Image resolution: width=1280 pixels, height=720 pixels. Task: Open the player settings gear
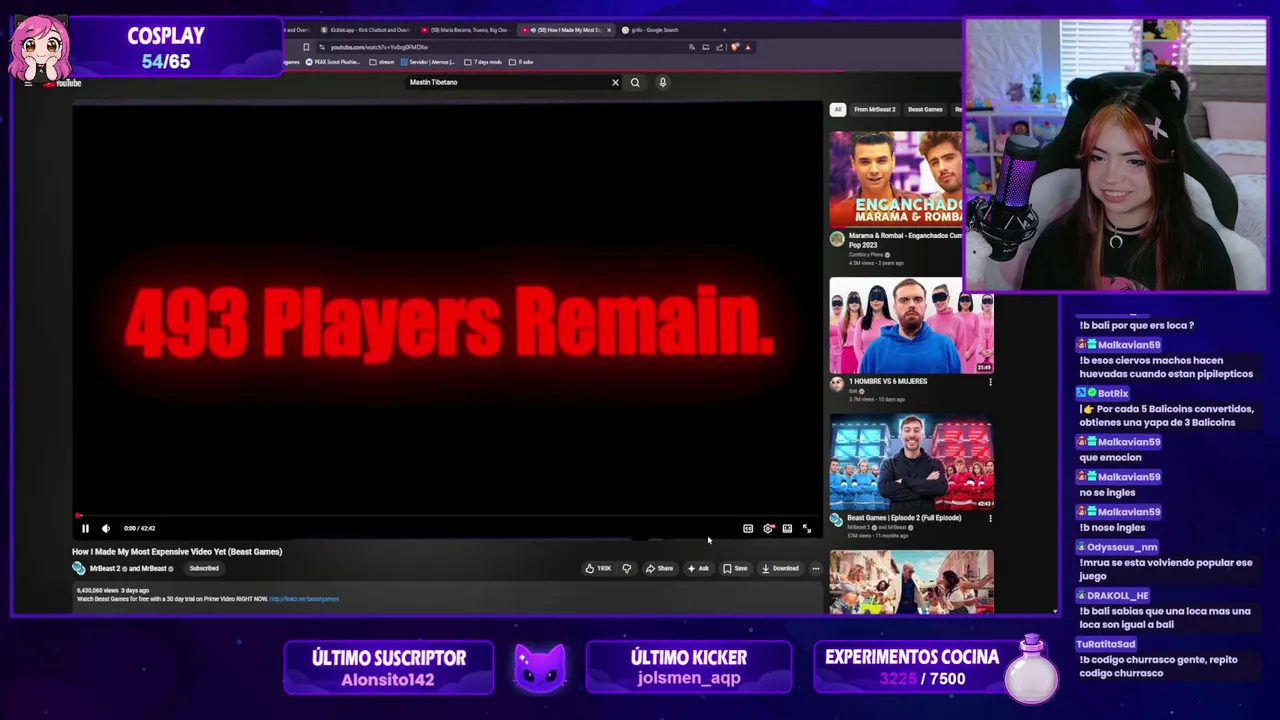[768, 528]
